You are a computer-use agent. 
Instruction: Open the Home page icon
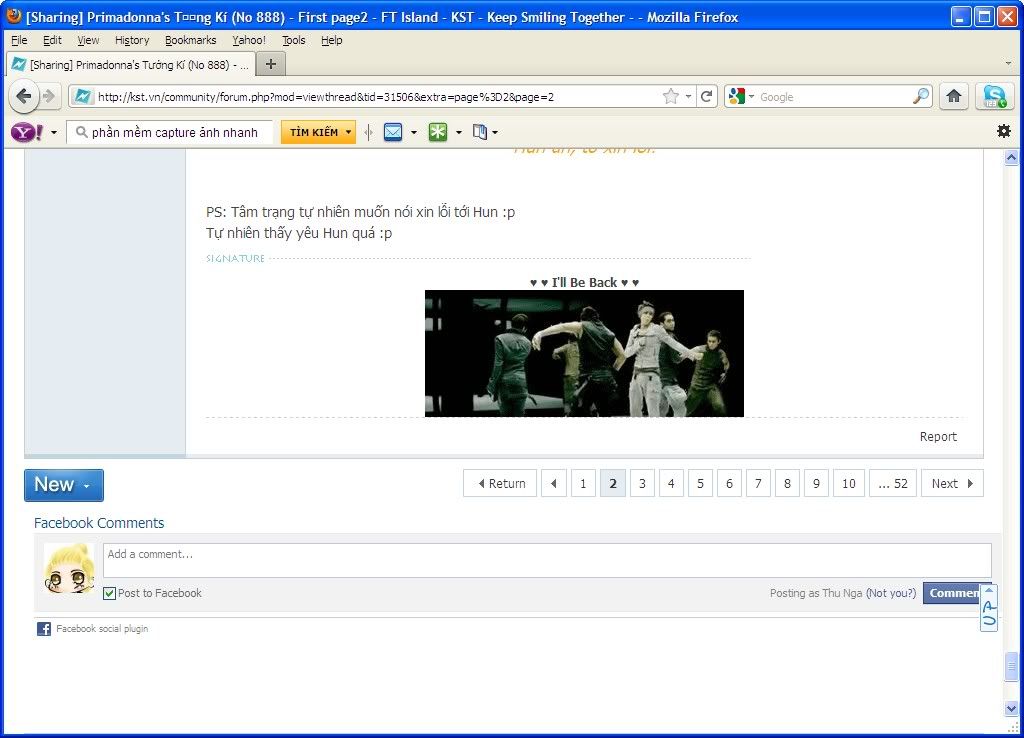point(954,97)
